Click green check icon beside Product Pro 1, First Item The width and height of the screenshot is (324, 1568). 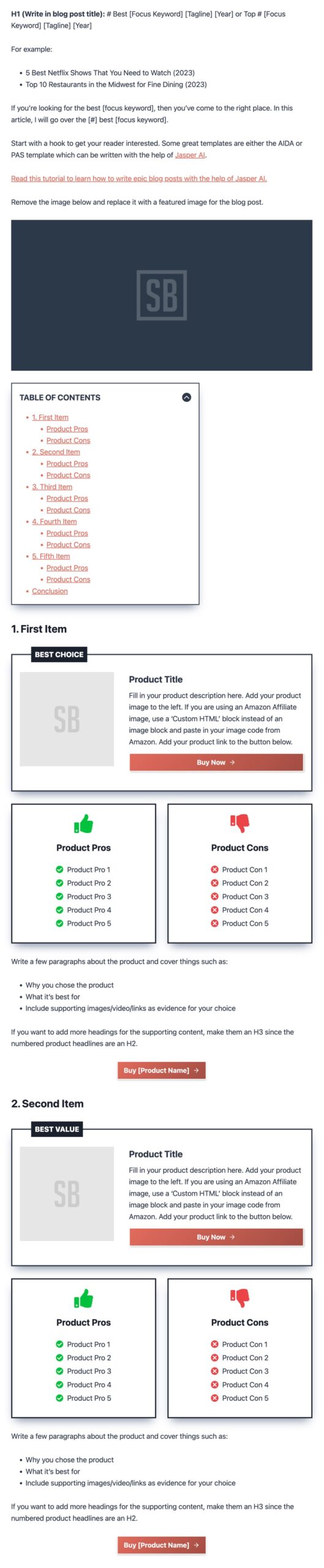tap(59, 869)
